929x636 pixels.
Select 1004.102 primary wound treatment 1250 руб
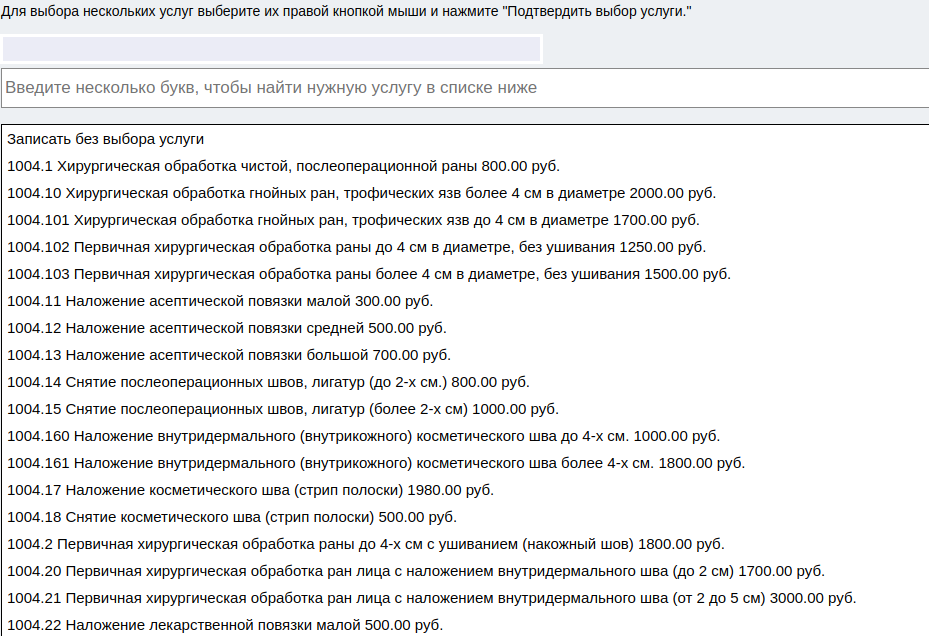[356, 247]
